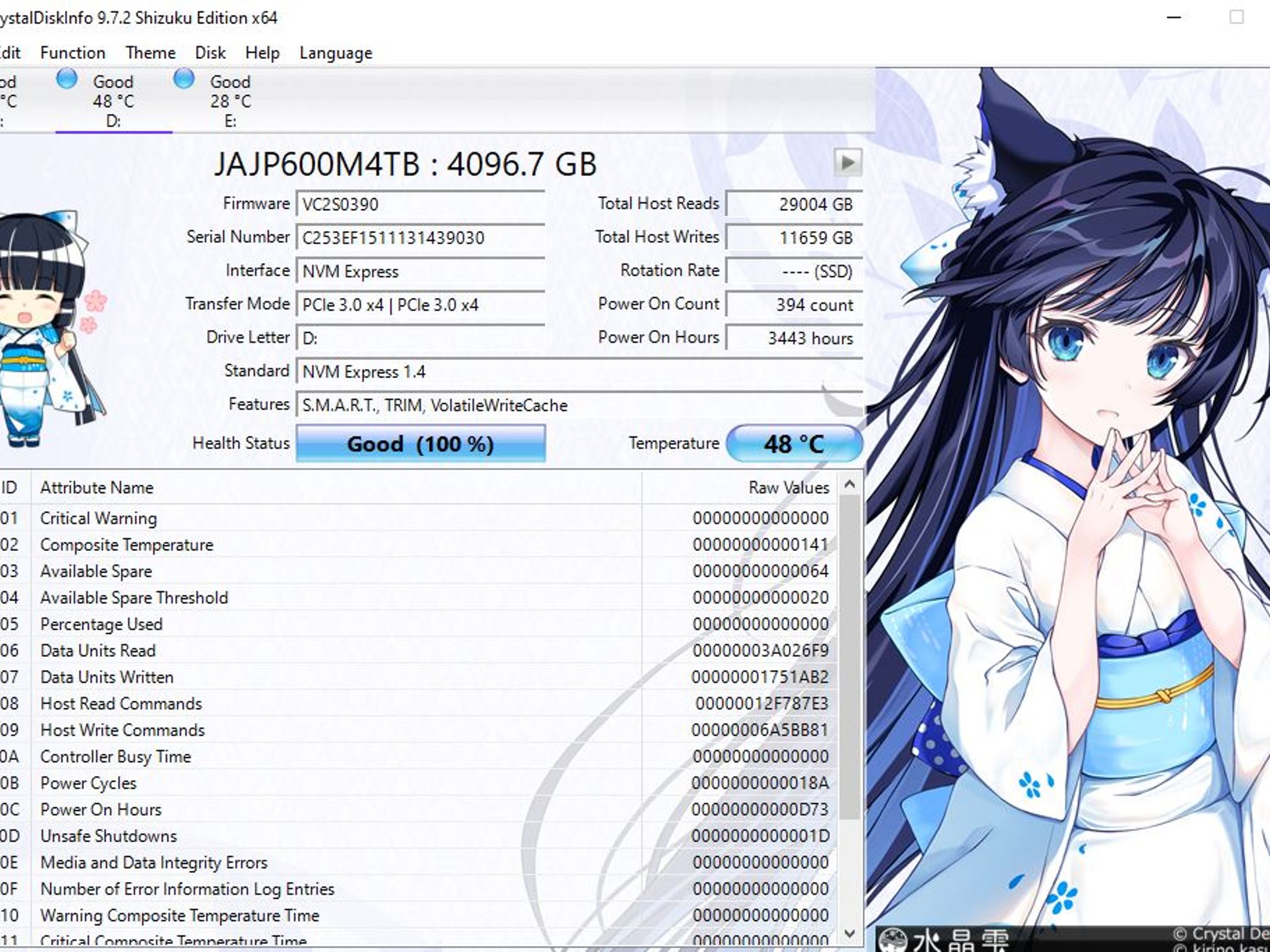This screenshot has width=1270, height=952.
Task: Select drive D: tab at 48 °C
Action: [x=113, y=100]
